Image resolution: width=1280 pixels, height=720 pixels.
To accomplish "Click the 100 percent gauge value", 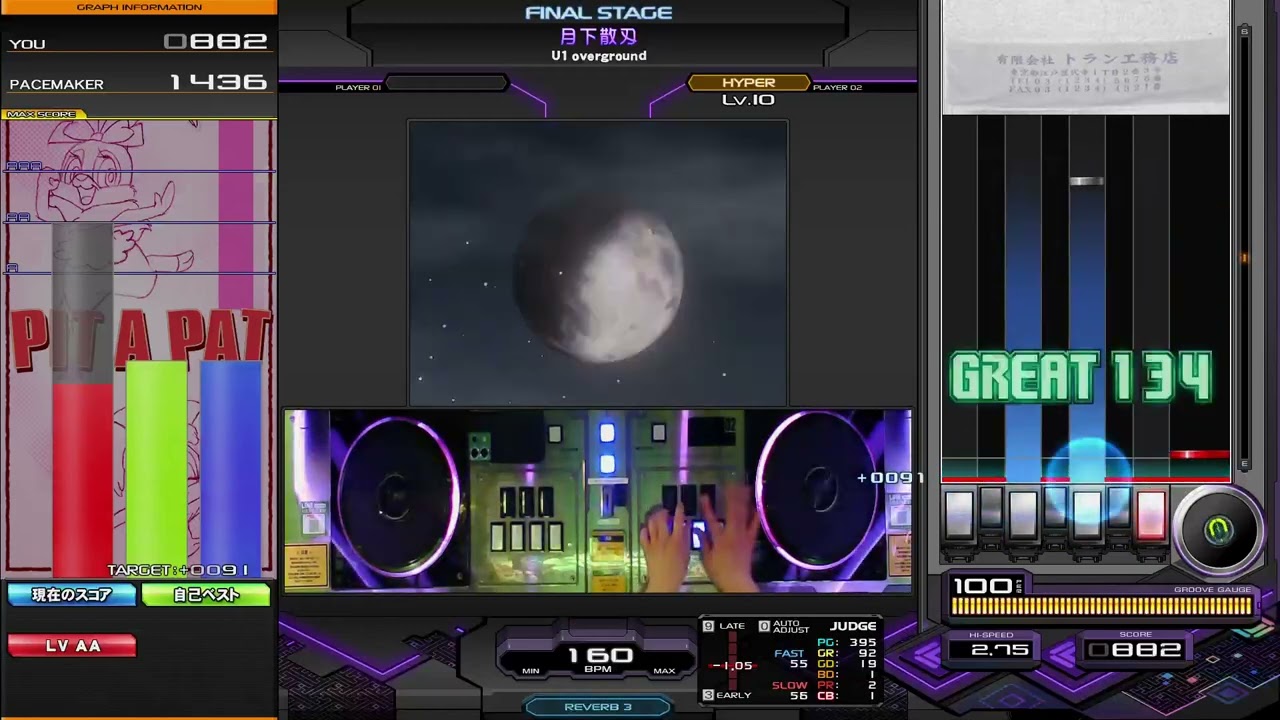I will (x=982, y=586).
